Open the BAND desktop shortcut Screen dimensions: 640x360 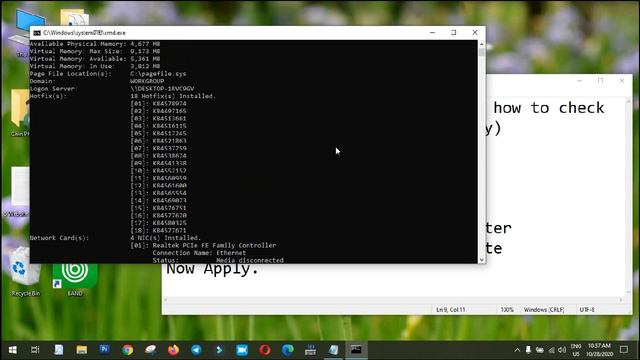tap(75, 279)
